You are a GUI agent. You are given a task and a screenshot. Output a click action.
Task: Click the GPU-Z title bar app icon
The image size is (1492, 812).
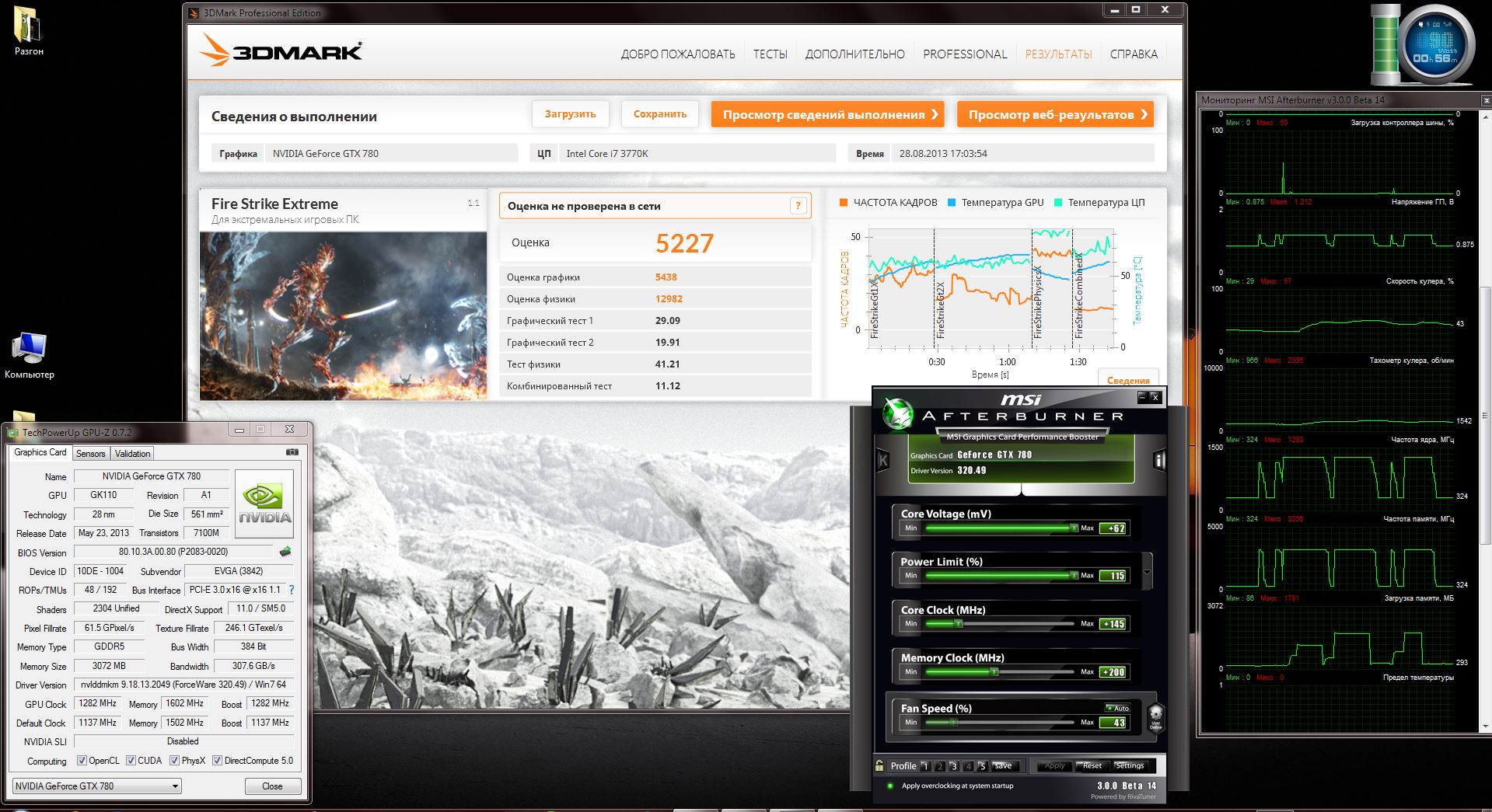12,432
